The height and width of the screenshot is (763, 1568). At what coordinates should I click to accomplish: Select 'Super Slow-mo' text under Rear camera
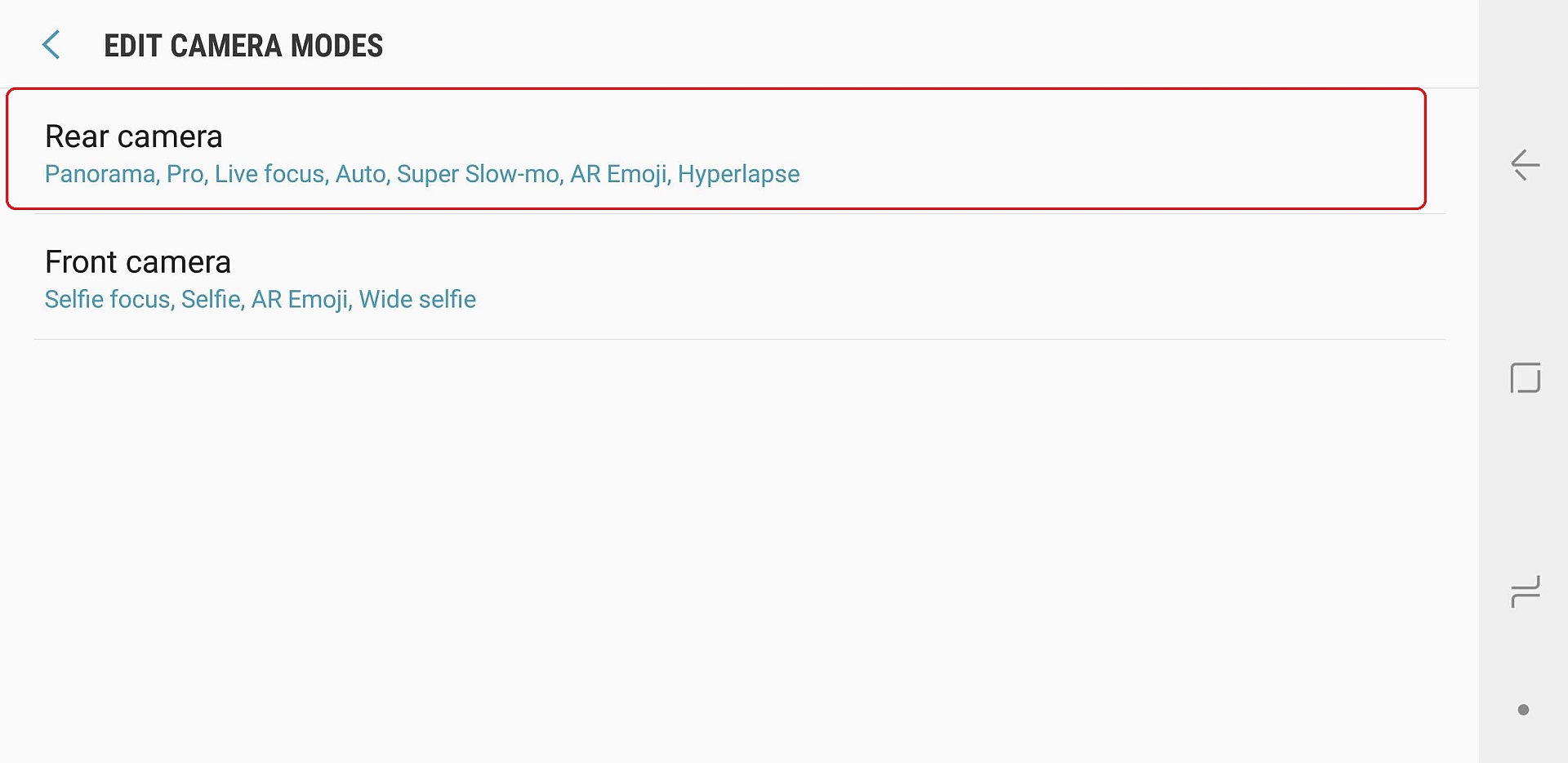(x=478, y=174)
